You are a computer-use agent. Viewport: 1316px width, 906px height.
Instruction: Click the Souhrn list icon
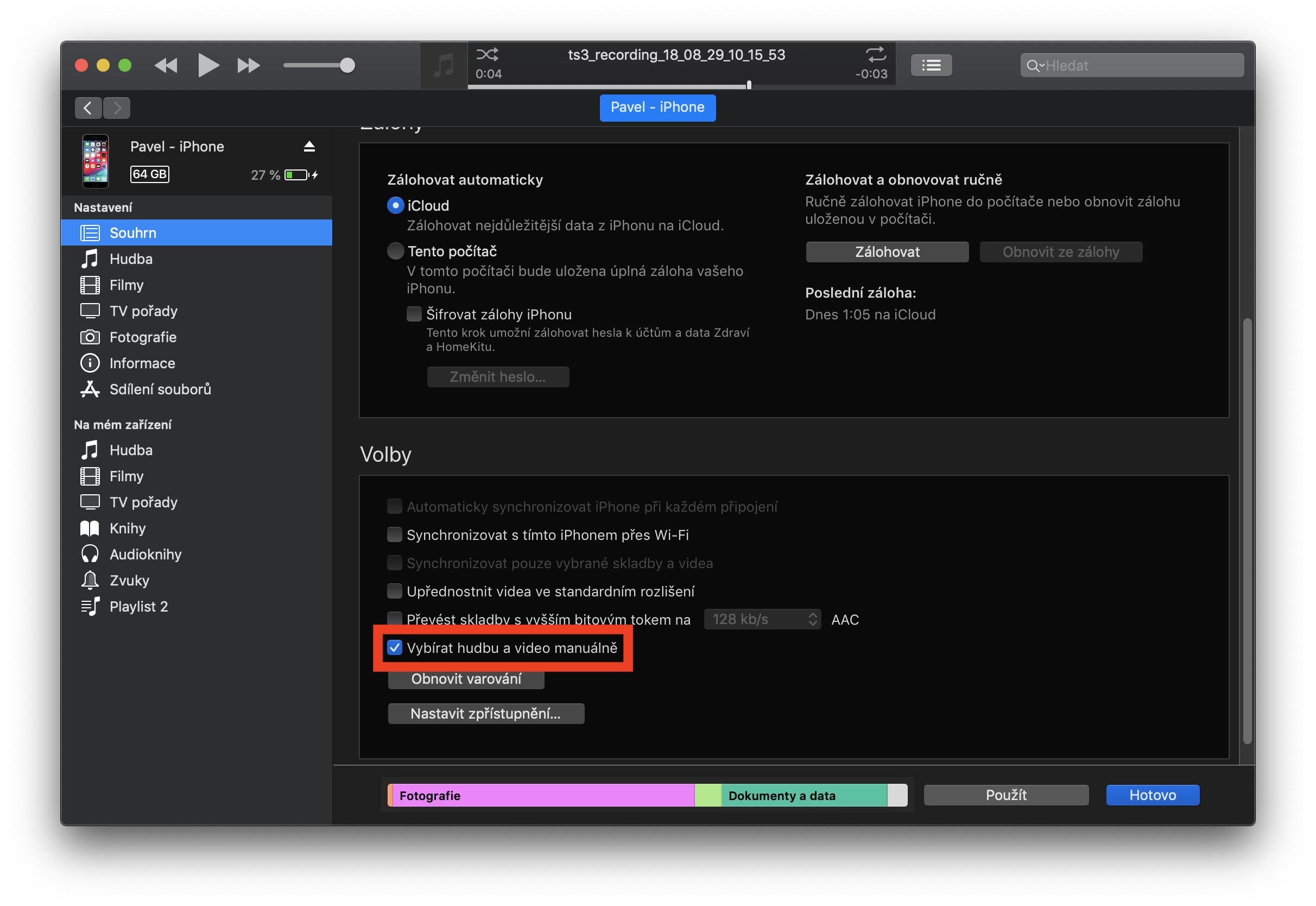coord(90,232)
